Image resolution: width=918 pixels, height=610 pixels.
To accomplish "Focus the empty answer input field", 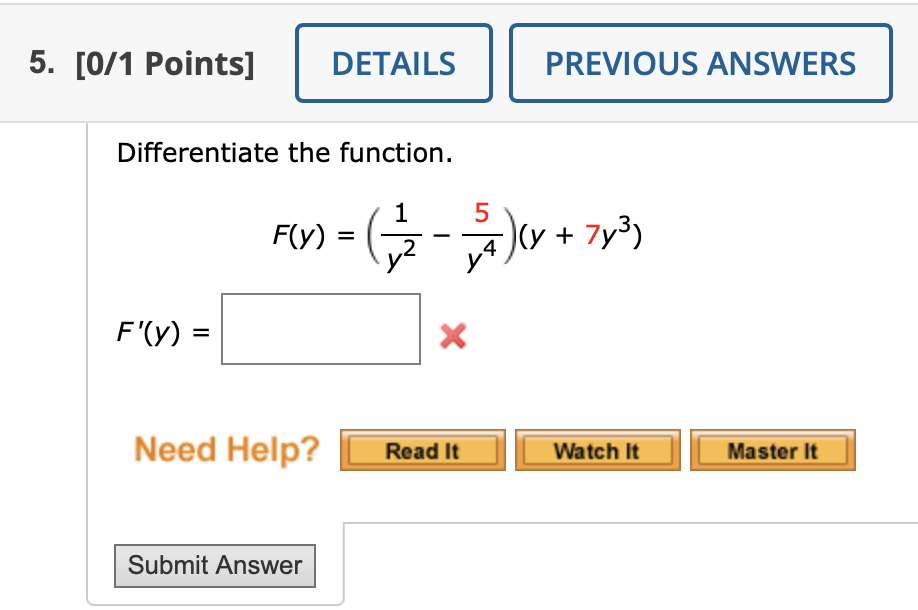I will tap(320, 329).
